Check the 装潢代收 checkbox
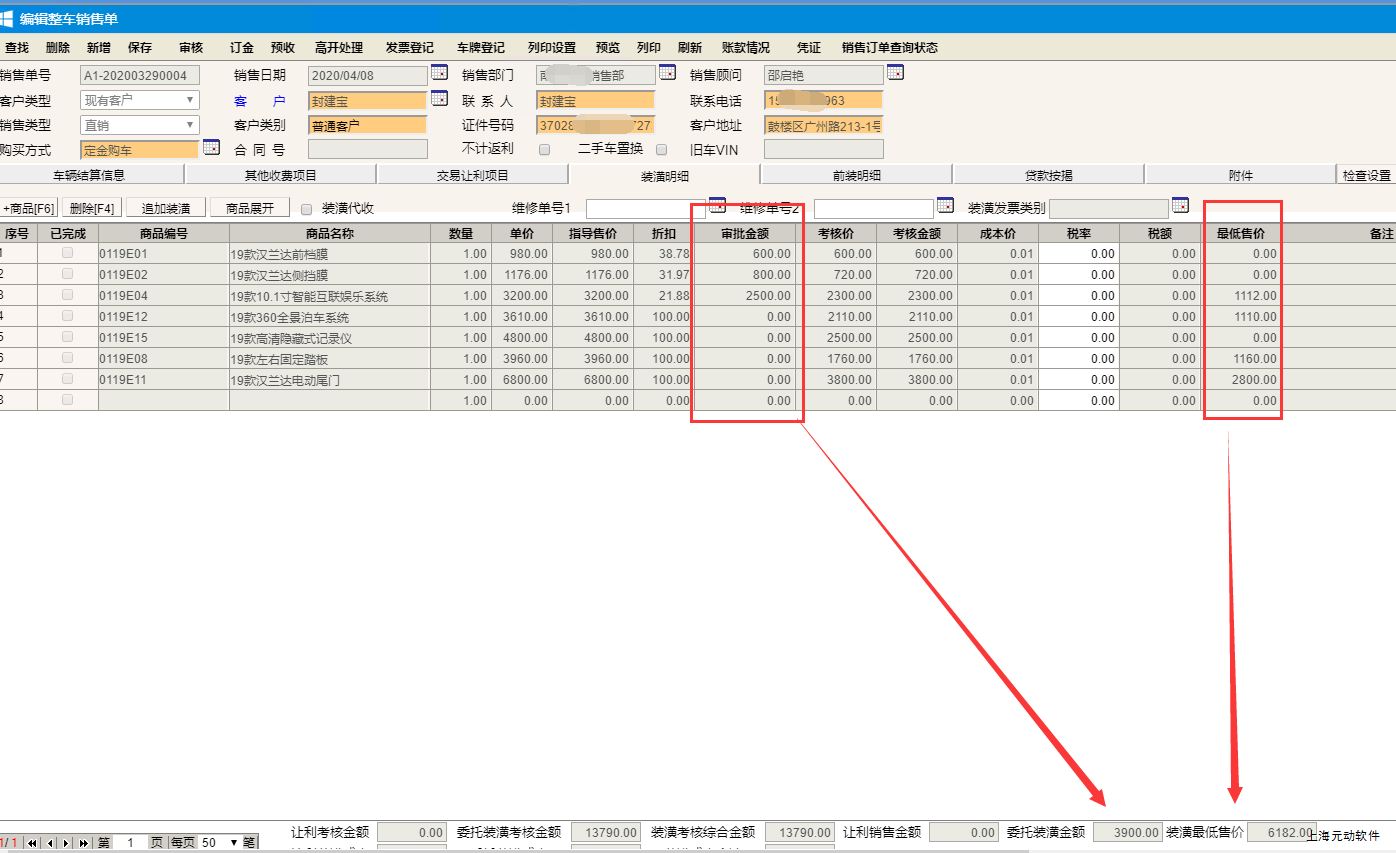Viewport: 1396px width, 853px height. 307,209
